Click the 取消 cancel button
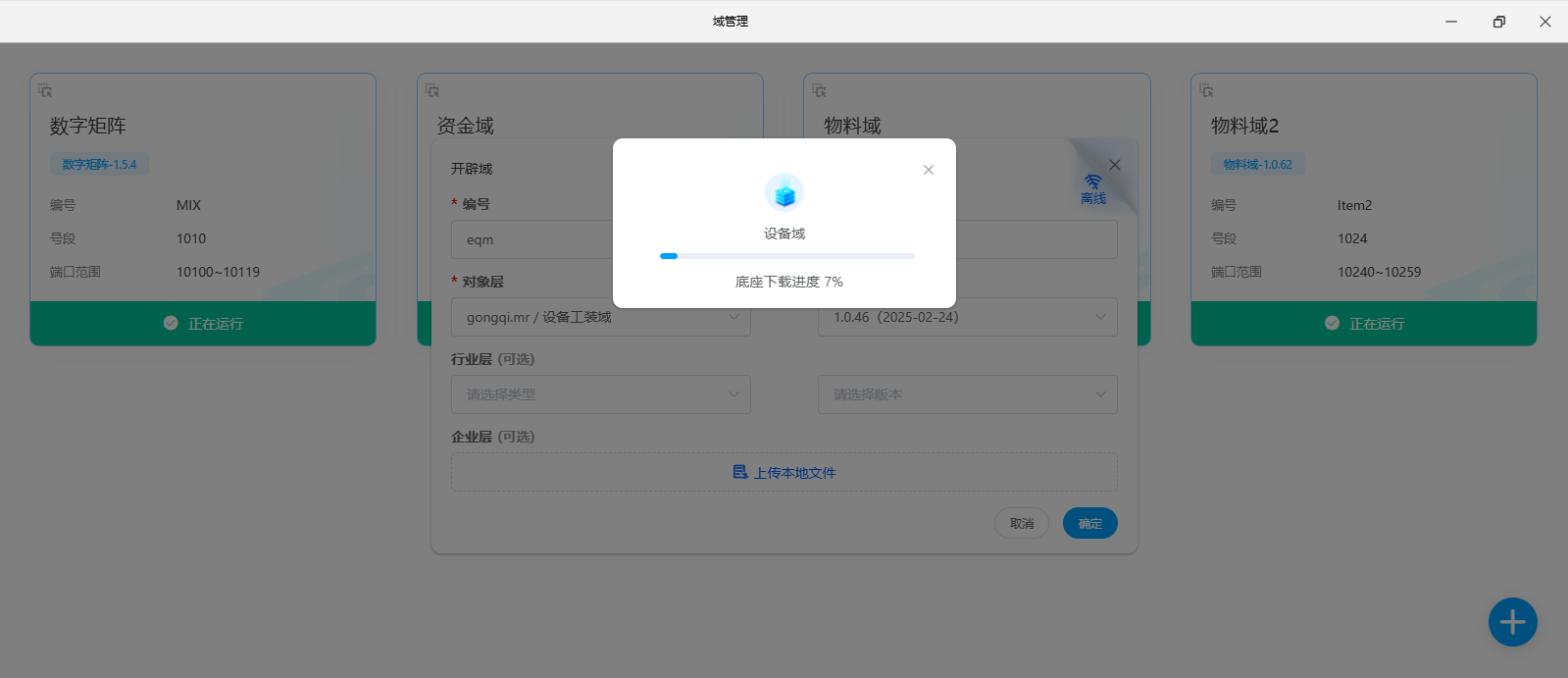This screenshot has height=678, width=1568. [1021, 523]
